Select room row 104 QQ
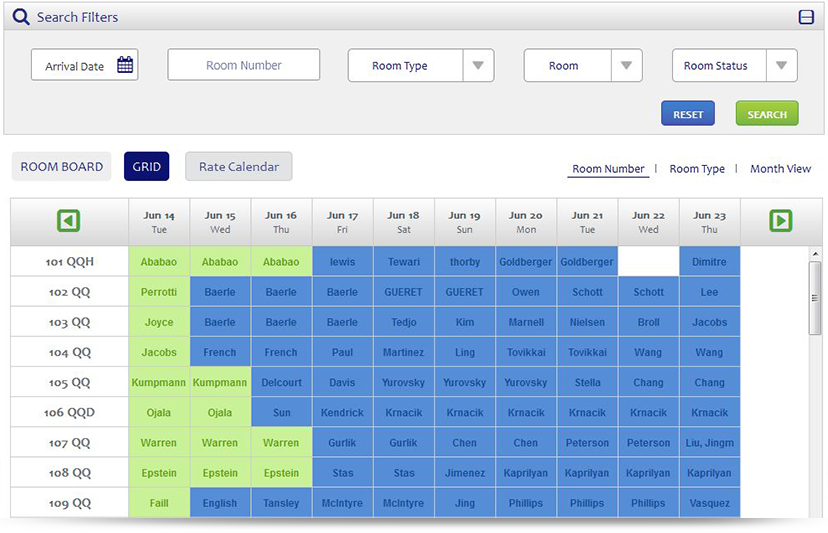 [x=69, y=352]
